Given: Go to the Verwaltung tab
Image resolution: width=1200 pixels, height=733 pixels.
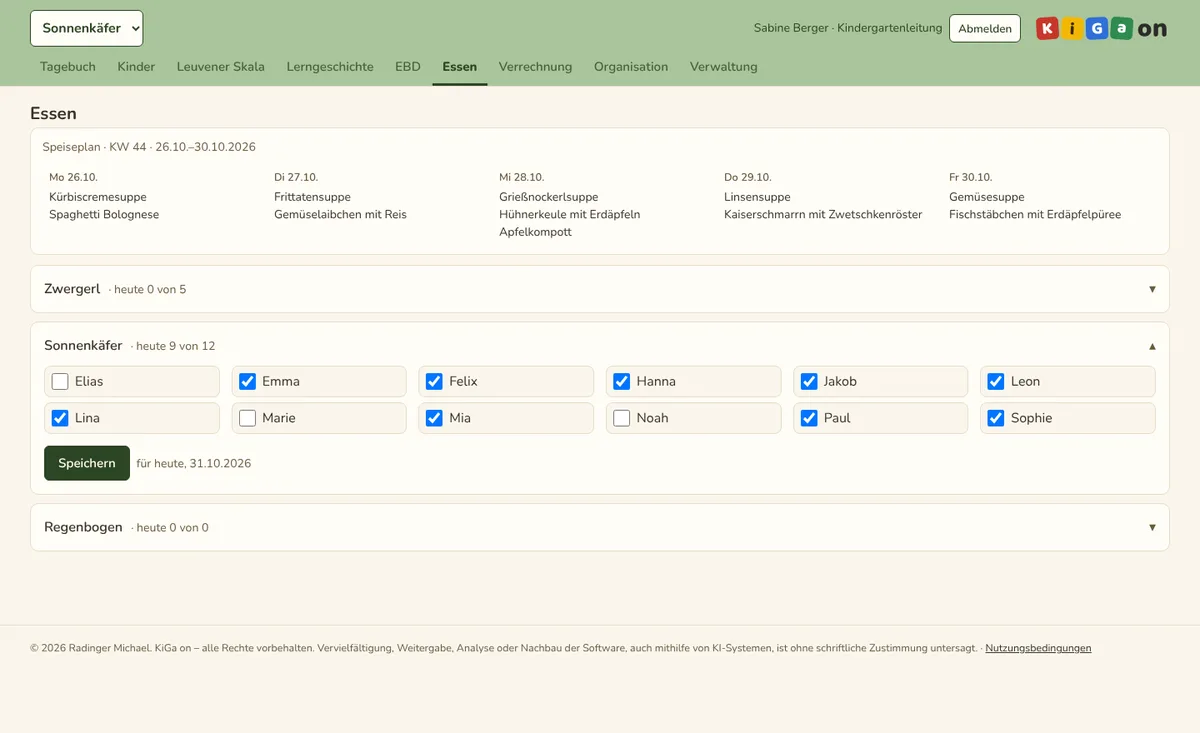Looking at the screenshot, I should point(724,67).
